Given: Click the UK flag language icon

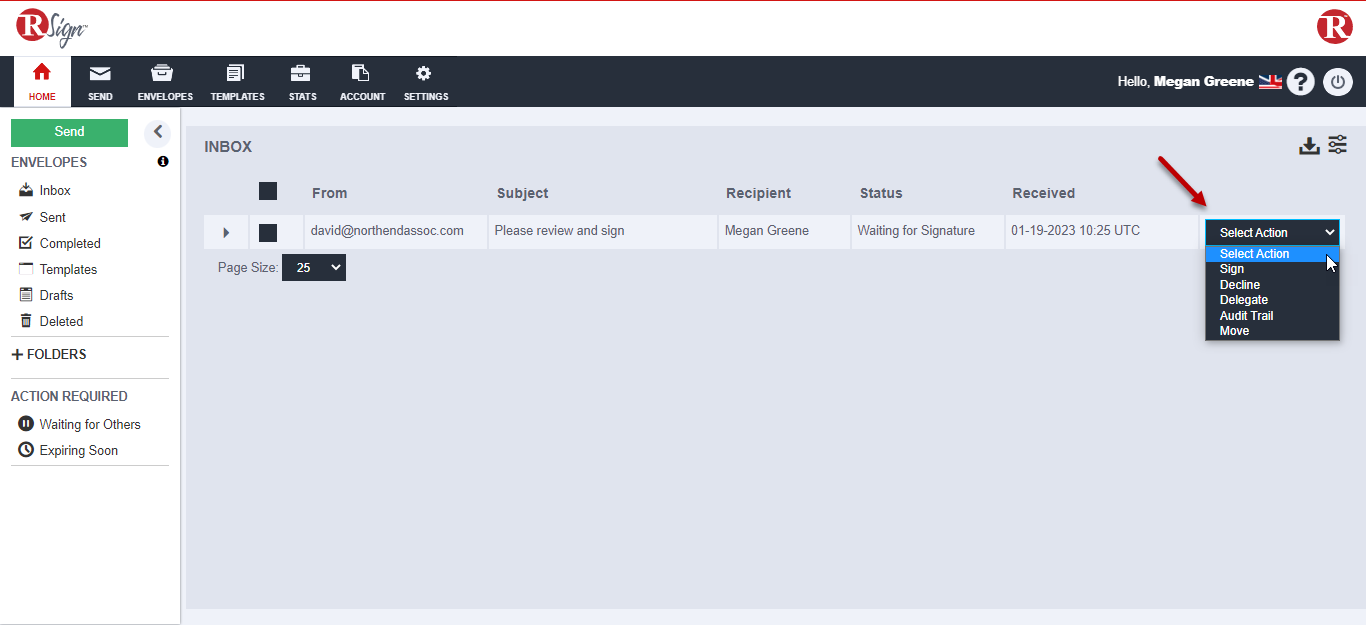Looking at the screenshot, I should tap(1270, 82).
